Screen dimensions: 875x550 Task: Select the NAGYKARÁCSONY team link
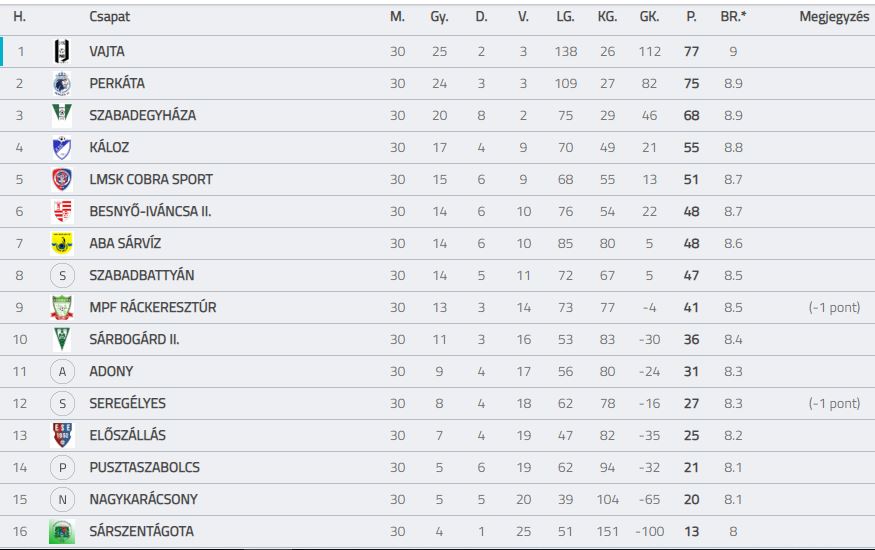click(143, 499)
